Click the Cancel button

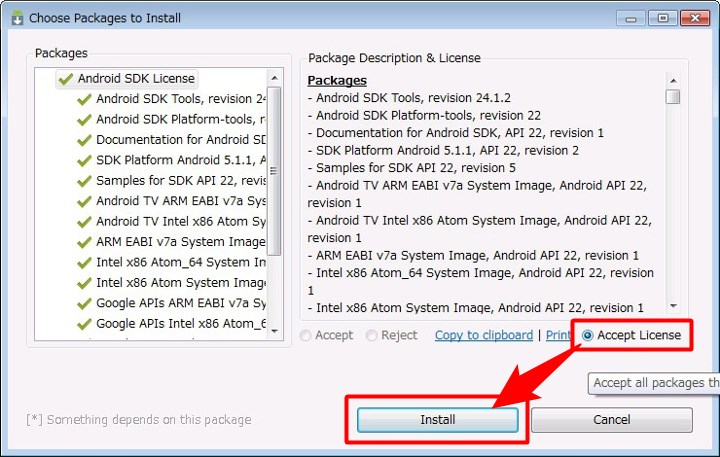pos(612,419)
